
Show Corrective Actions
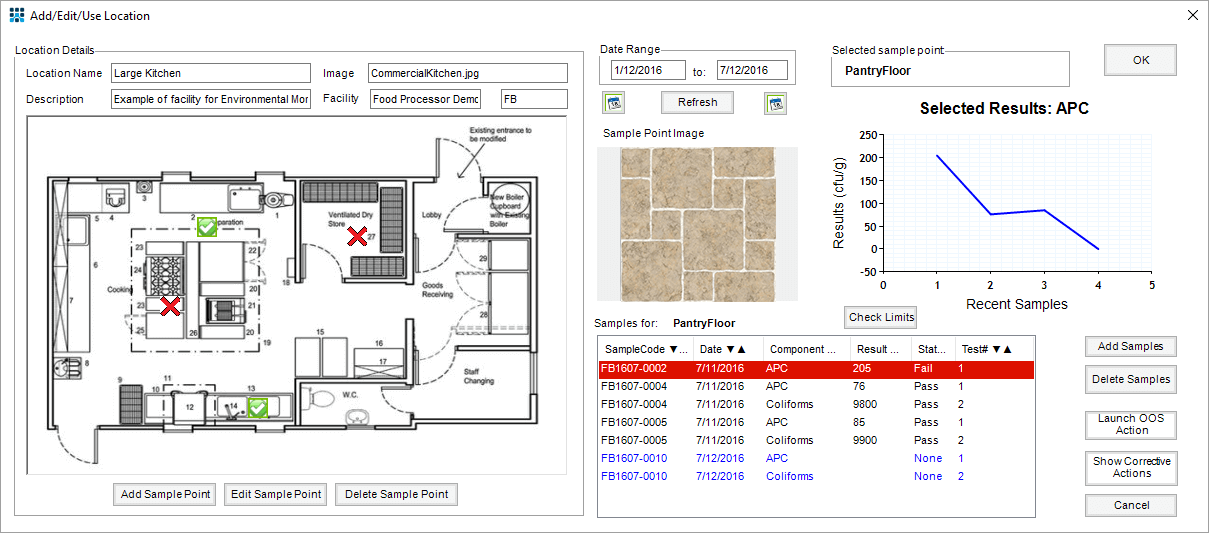point(1131,468)
